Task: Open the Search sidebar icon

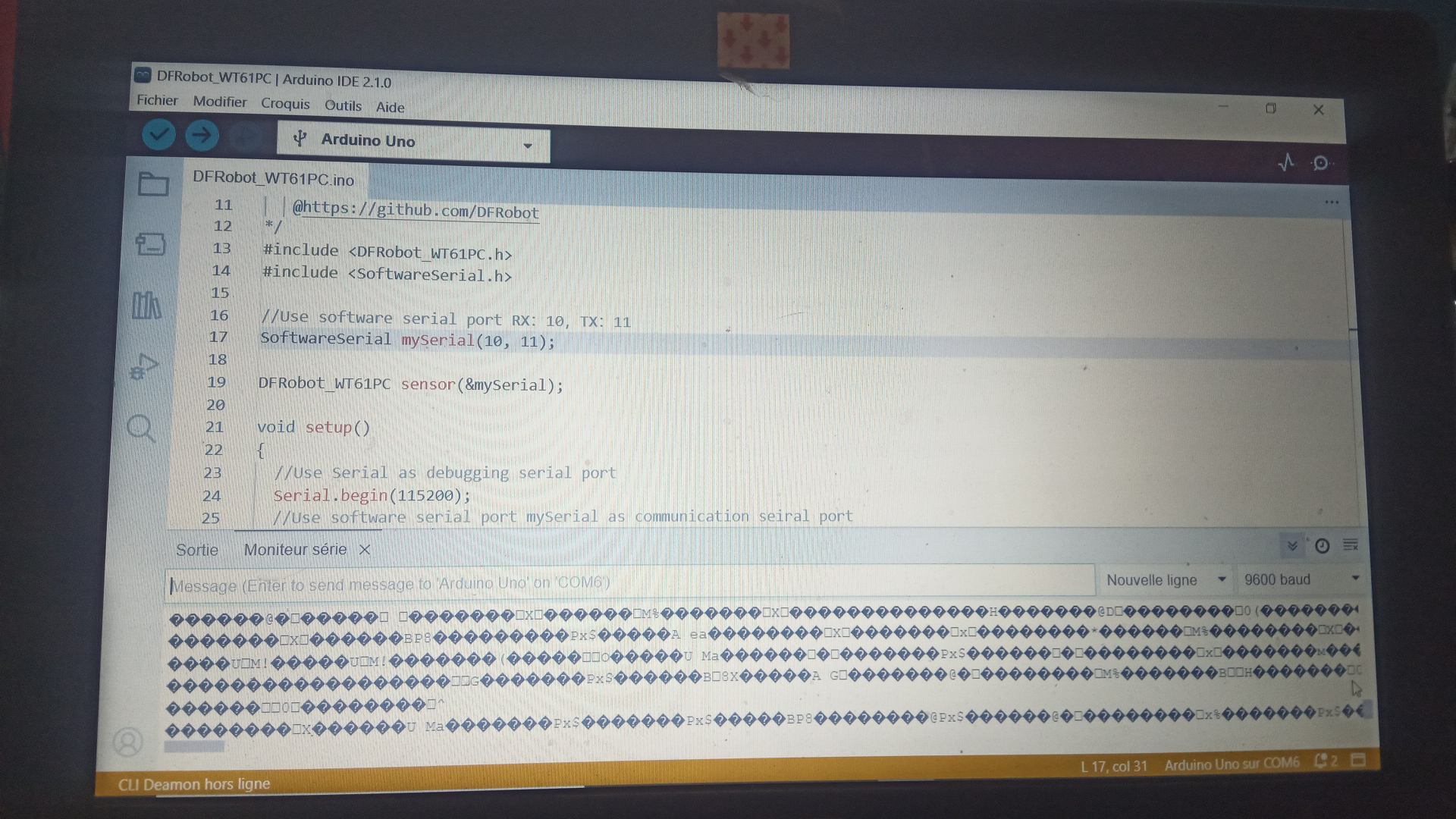Action: [141, 428]
